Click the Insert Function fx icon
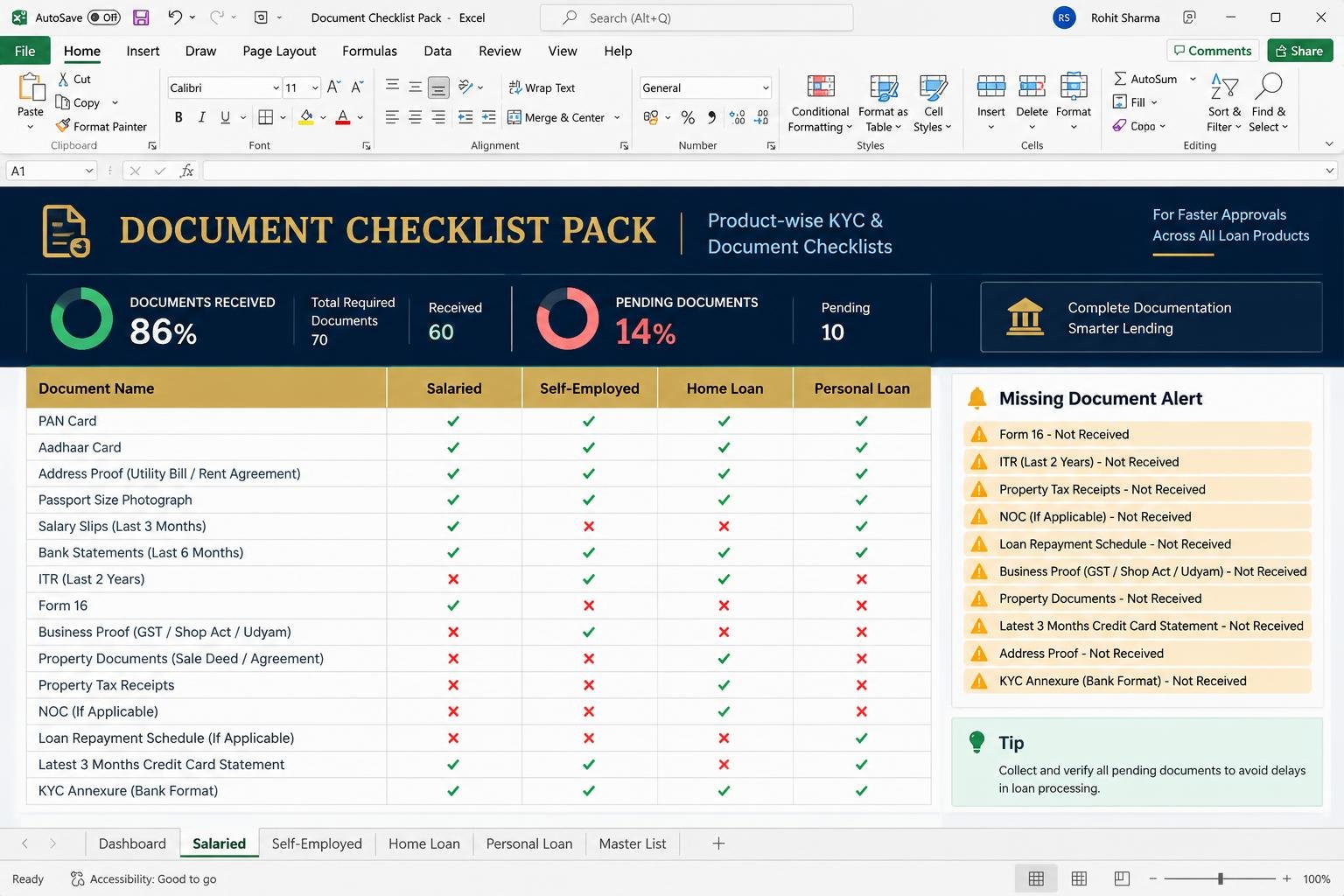The image size is (1344, 896). click(186, 171)
